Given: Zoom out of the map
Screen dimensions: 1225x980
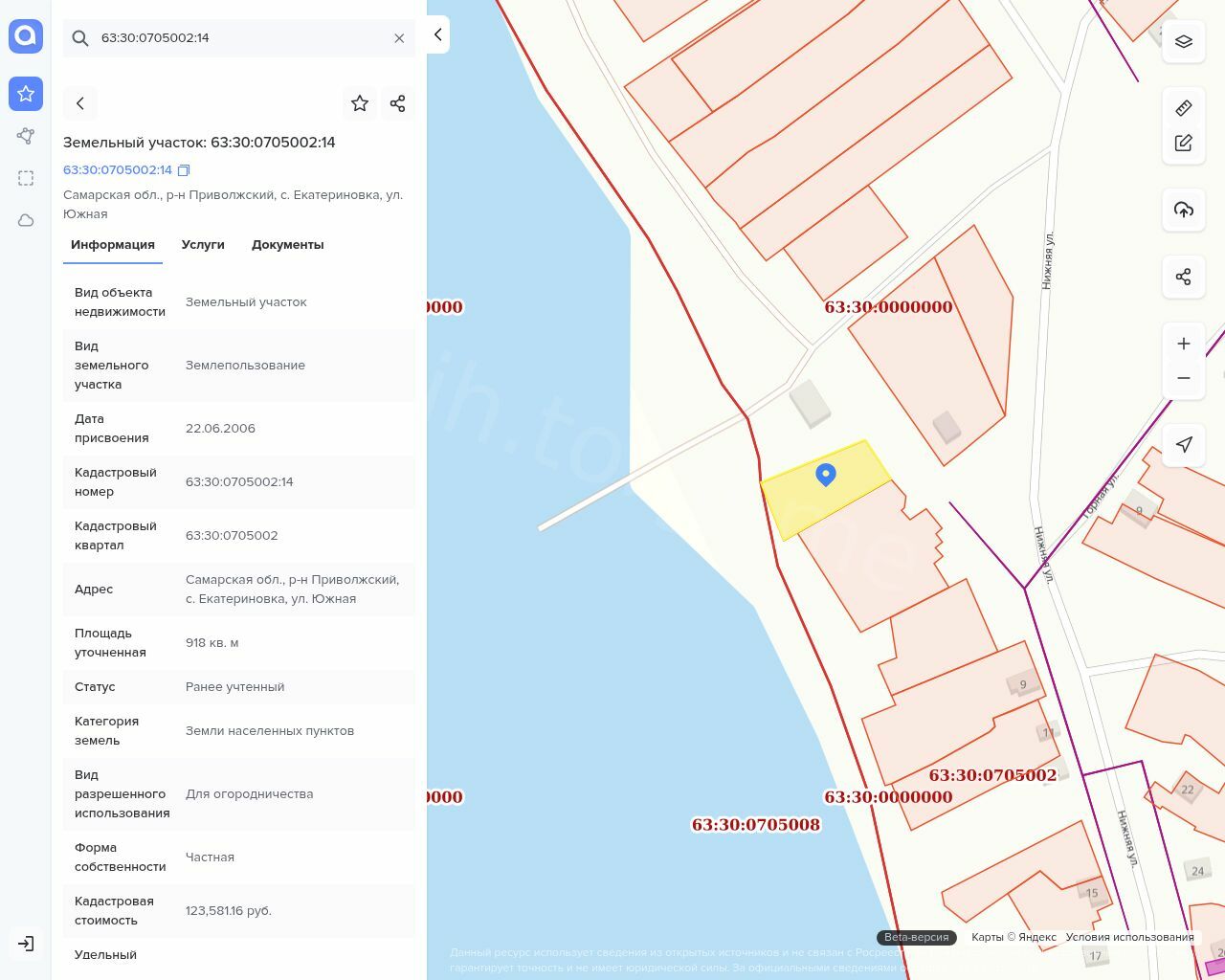Looking at the screenshot, I should pos(1184,378).
